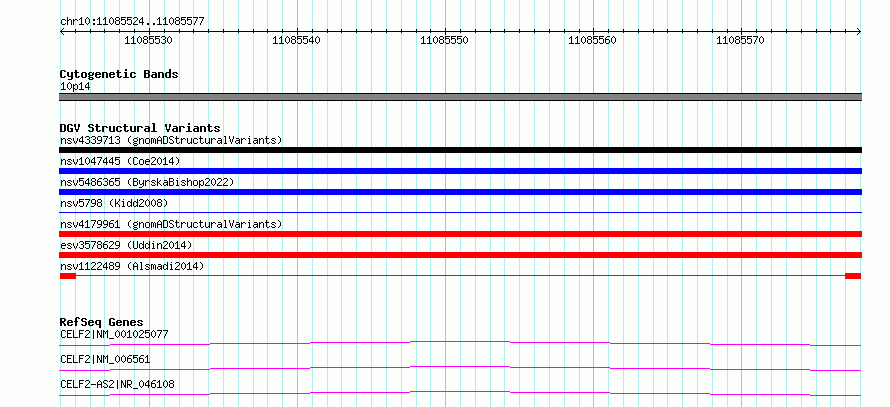Viewport: 890px width, 407px height.
Task: Open variant nsv4179961 label
Action: pos(171,224)
